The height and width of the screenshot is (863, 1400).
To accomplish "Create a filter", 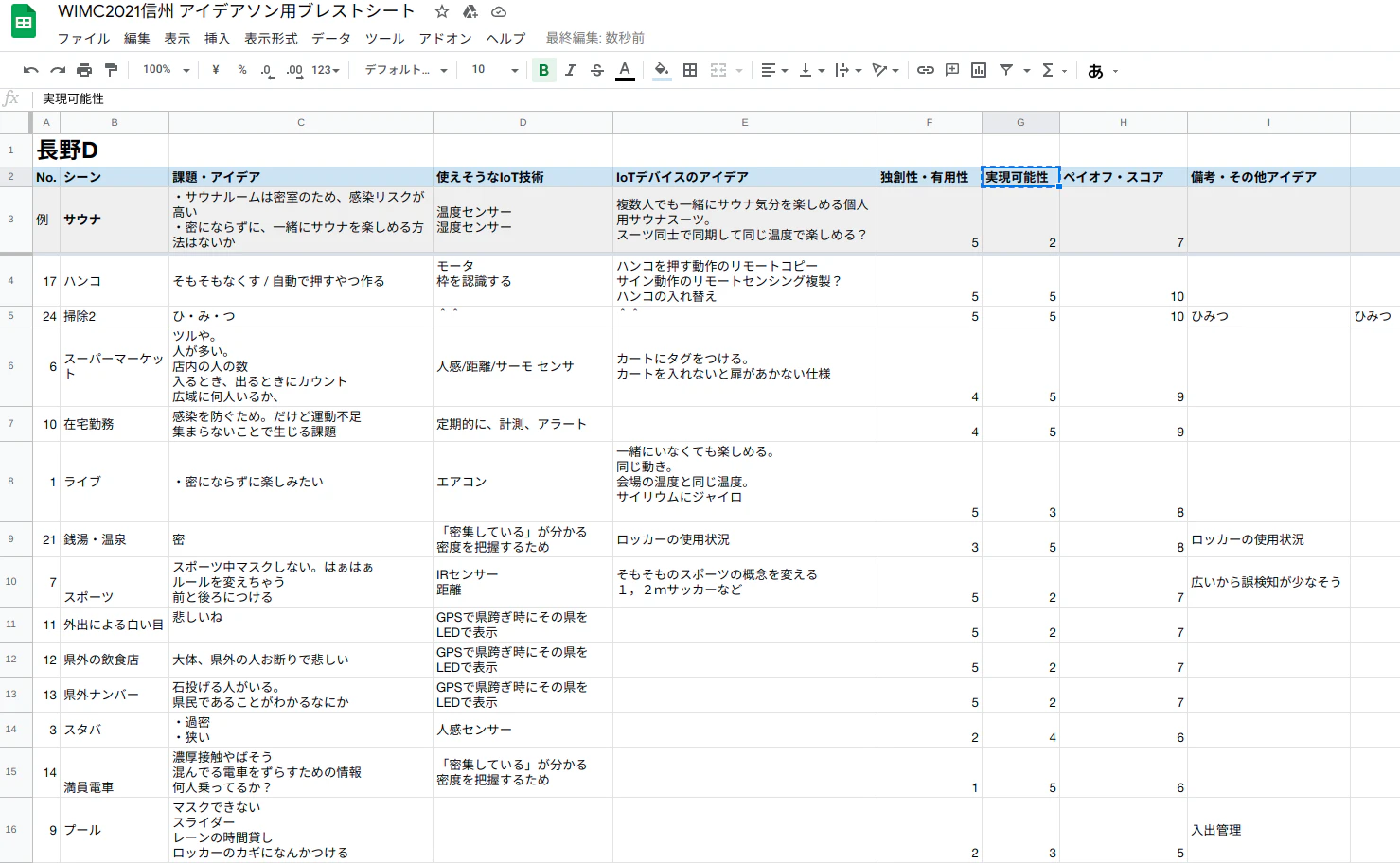I will point(1006,70).
